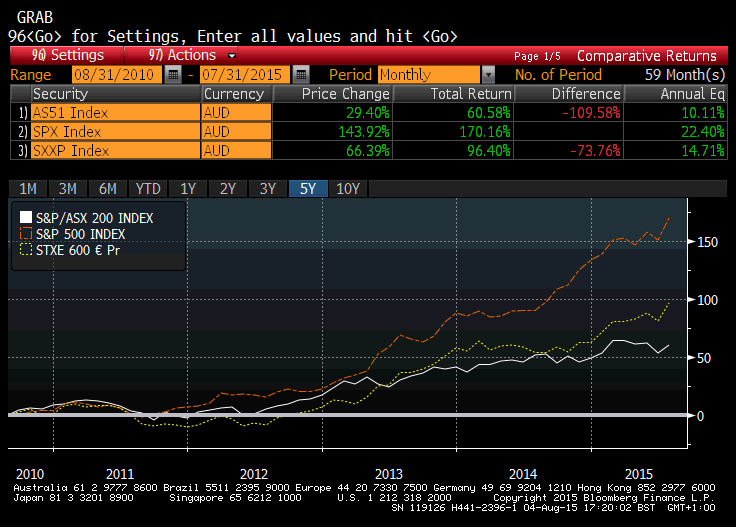Click the row number 2) cell
This screenshot has height=527, width=736.
21,131
